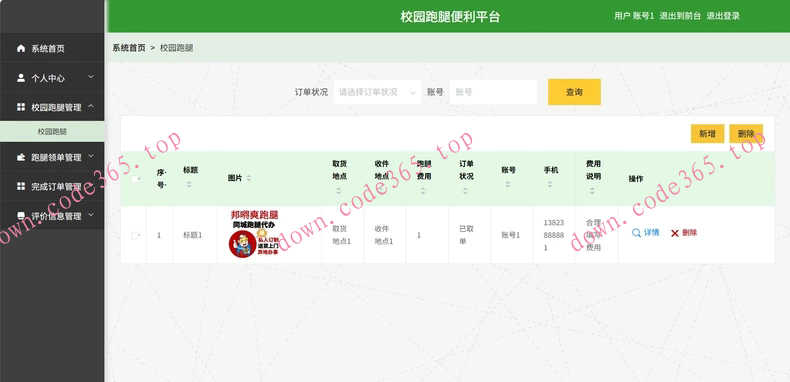Select the 校园跑腿 submenu item

pos(52,132)
